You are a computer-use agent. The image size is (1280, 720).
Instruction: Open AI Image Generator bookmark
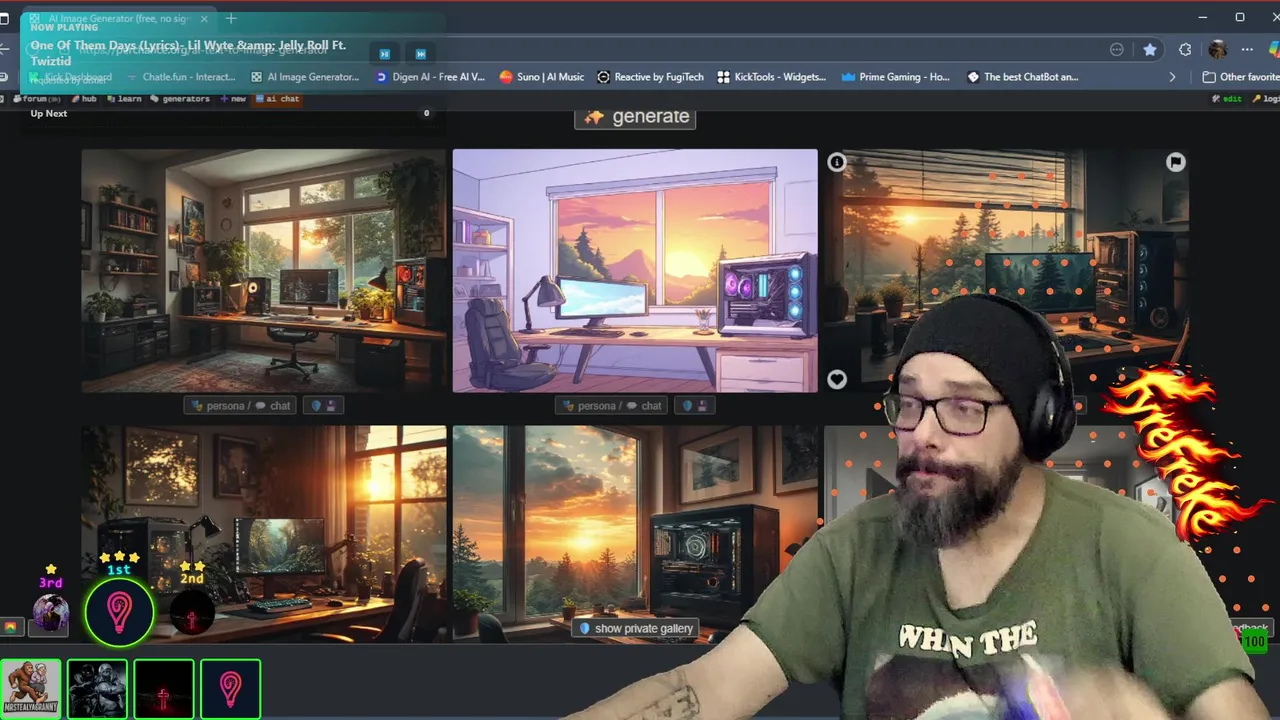coord(305,77)
